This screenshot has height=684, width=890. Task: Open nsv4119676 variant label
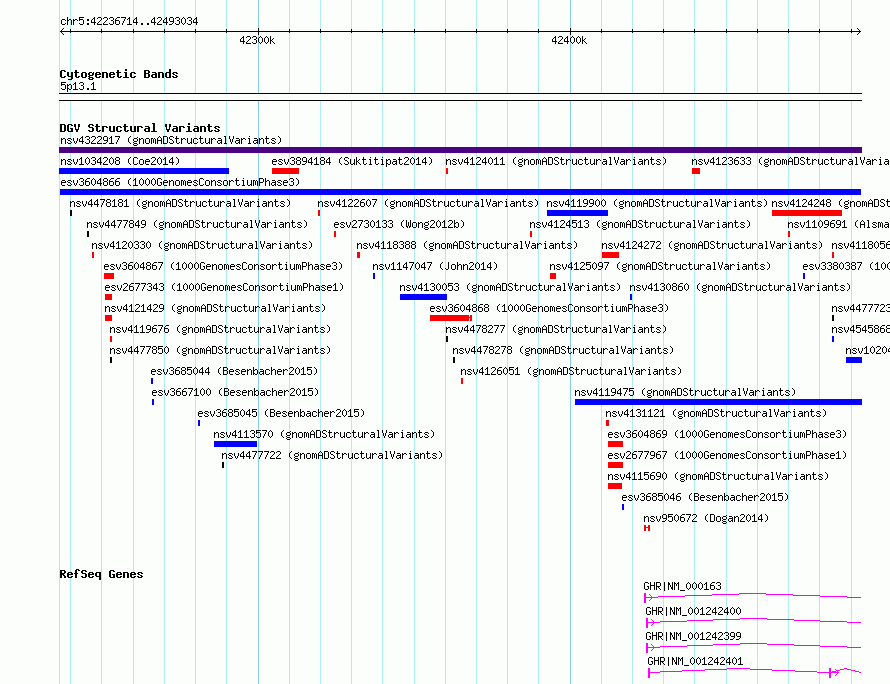pyautogui.click(x=220, y=329)
